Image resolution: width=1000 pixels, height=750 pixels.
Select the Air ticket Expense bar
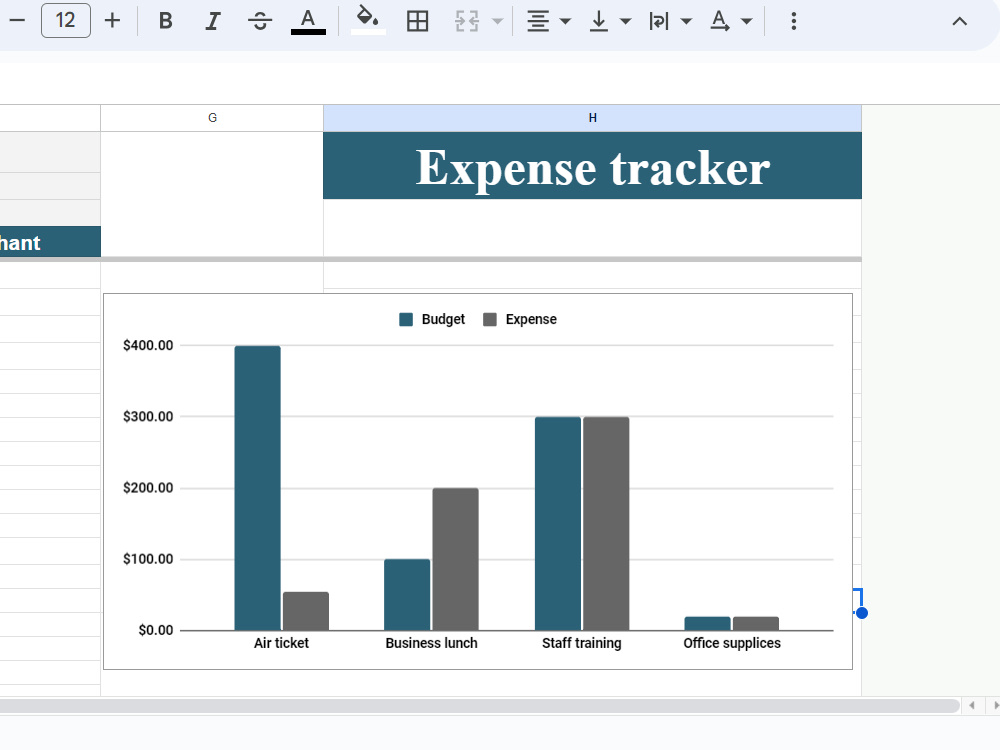(306, 611)
